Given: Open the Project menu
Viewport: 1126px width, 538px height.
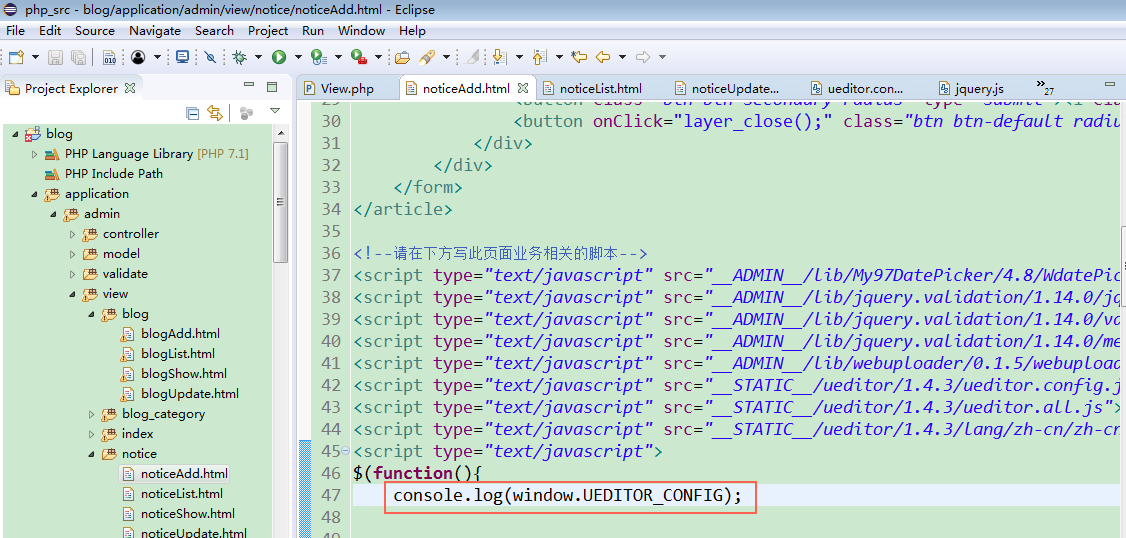Looking at the screenshot, I should point(268,31).
